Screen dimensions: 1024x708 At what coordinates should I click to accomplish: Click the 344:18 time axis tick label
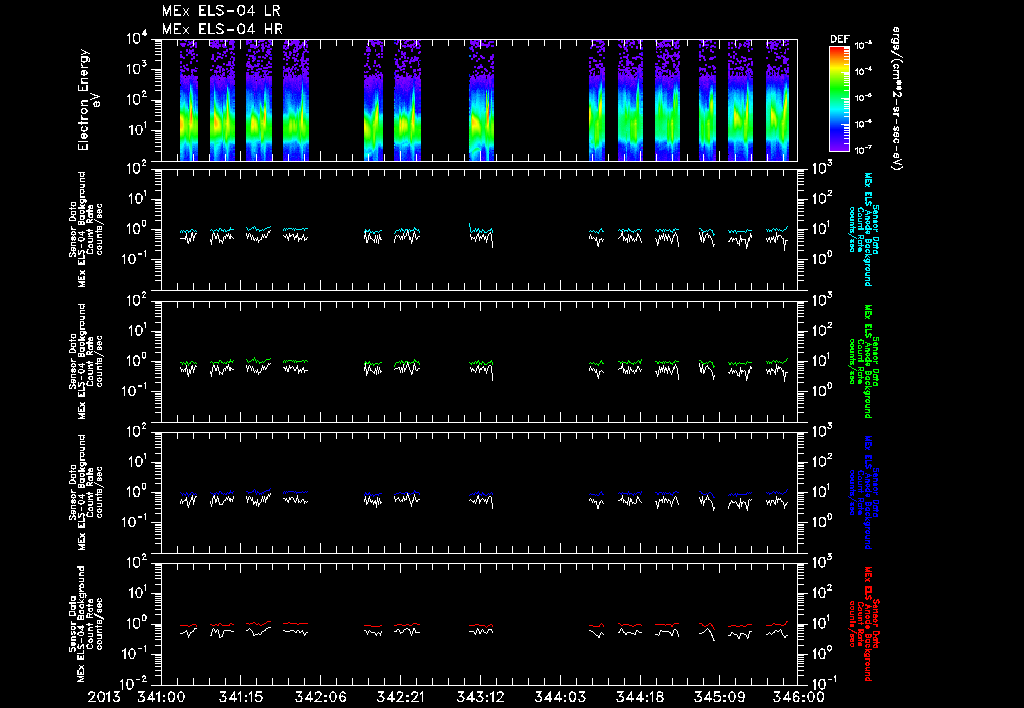(639, 698)
